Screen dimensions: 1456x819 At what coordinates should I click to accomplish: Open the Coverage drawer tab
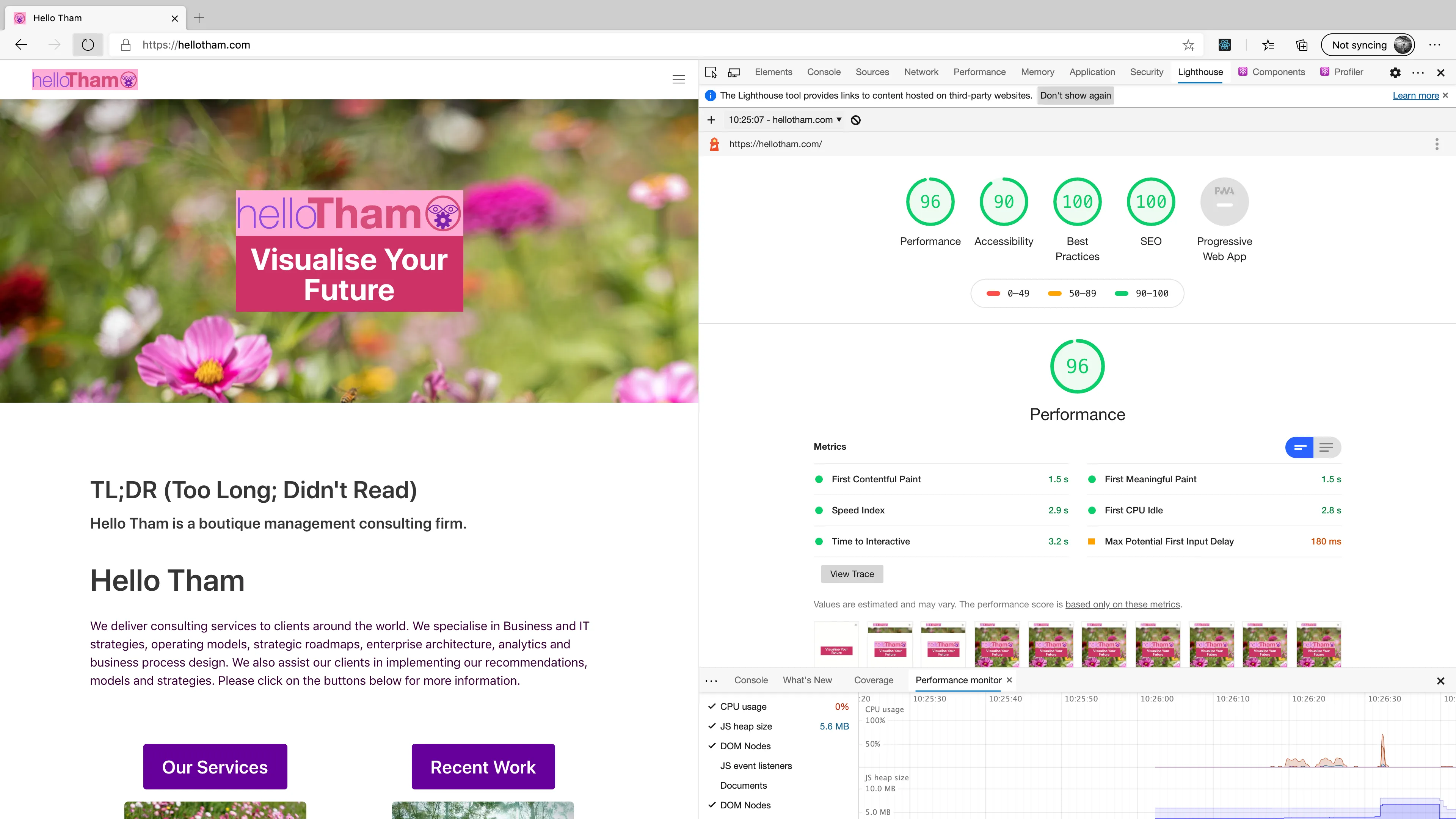pos(873,681)
